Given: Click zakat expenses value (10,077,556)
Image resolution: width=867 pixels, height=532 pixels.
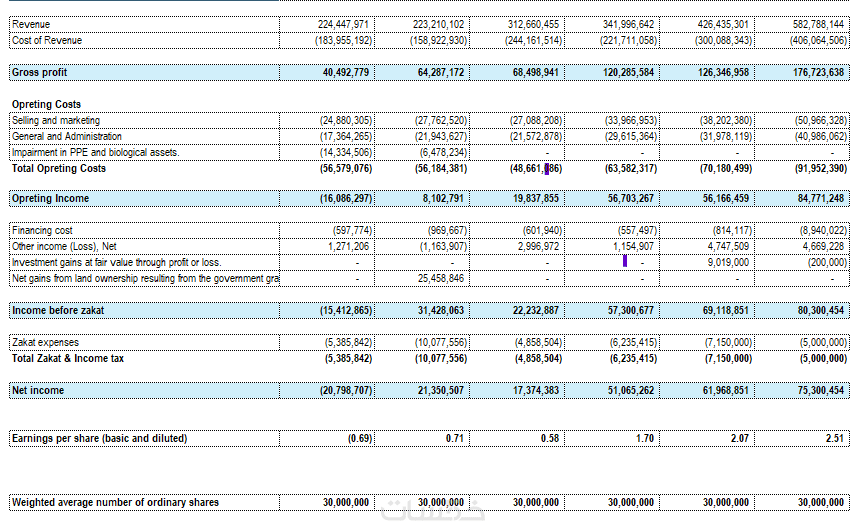Looking at the screenshot, I should coord(441,343).
